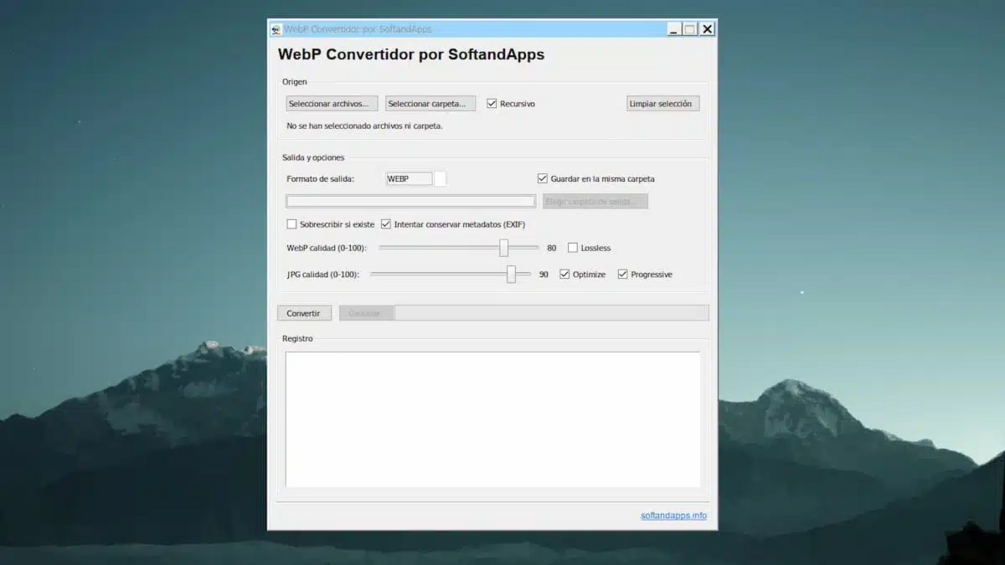Image resolution: width=1005 pixels, height=565 pixels.
Task: Click inside the Registro log area
Action: click(x=492, y=419)
